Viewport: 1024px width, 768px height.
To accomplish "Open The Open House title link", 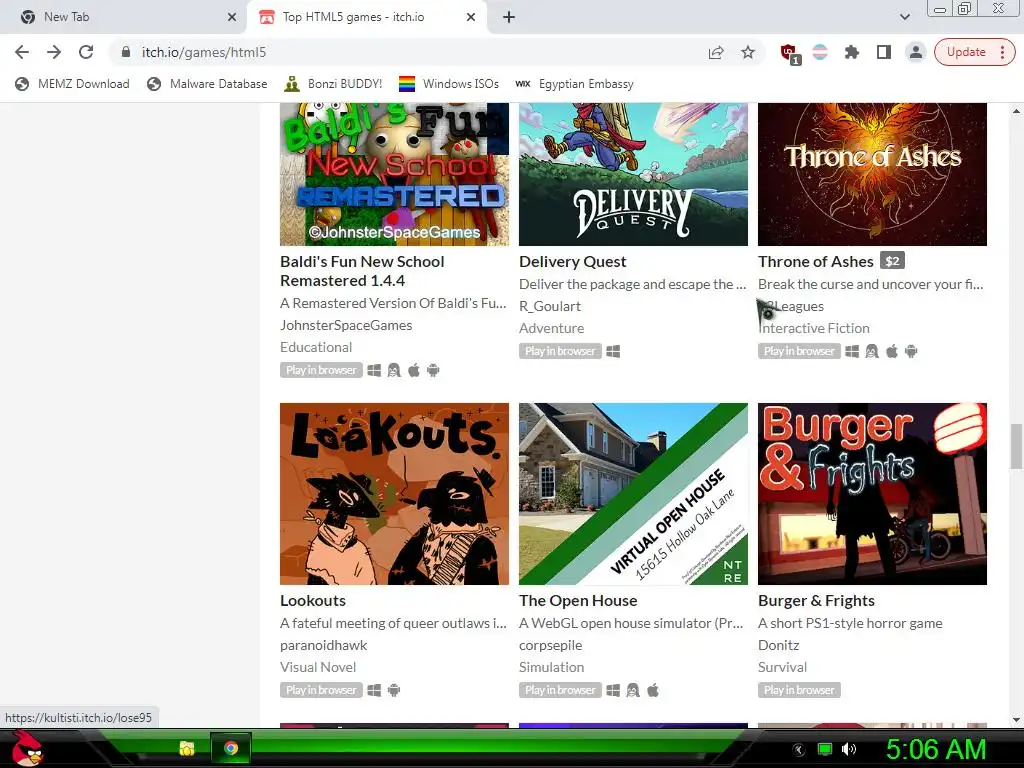I will coord(578,601).
